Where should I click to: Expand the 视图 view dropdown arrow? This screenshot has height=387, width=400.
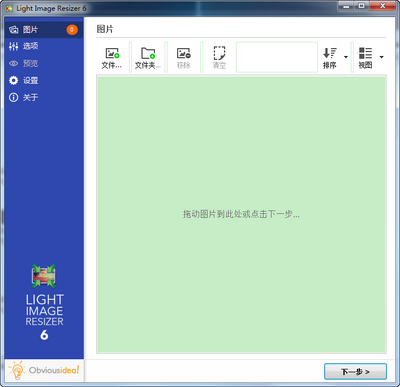point(381,57)
